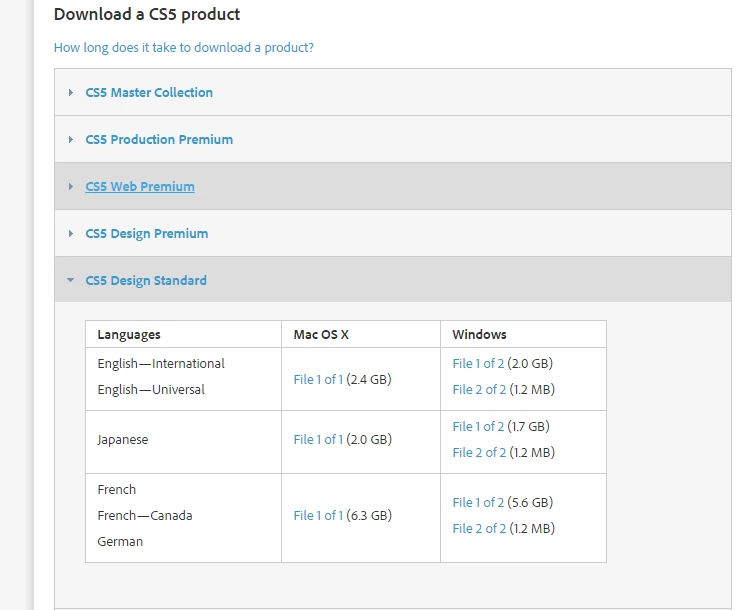Download French/German Windows File 2 of 2

pyautogui.click(x=479, y=528)
